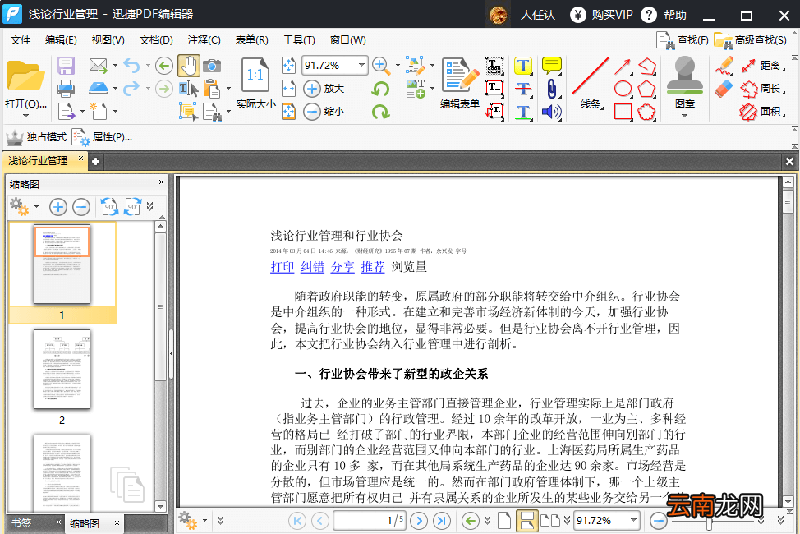This screenshot has width=800, height=534.
Task: Add a sound annotation with speaker icon
Action: [552, 112]
